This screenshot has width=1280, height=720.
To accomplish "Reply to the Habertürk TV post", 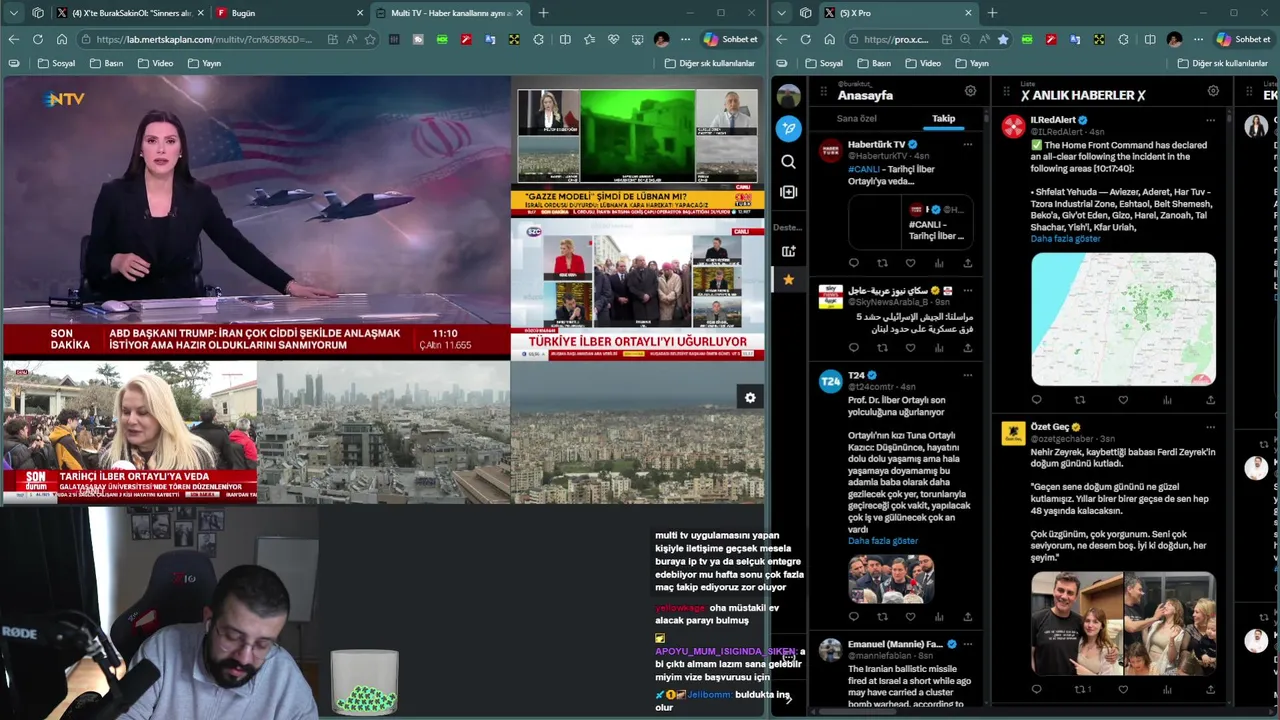I will click(x=854, y=263).
